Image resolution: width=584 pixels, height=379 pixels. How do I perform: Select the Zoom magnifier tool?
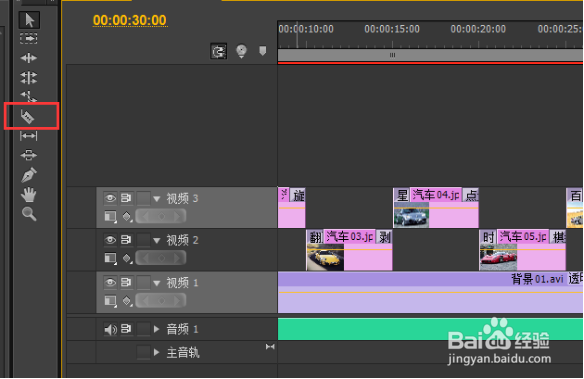point(29,214)
